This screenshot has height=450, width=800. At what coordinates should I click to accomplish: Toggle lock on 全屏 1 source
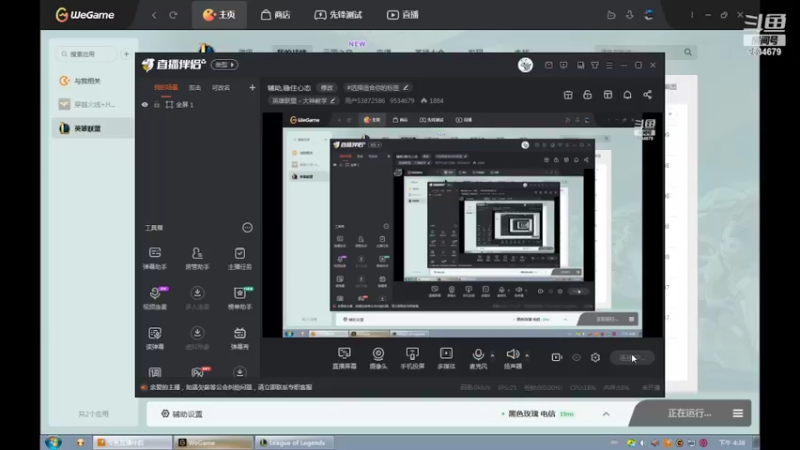pos(157,105)
